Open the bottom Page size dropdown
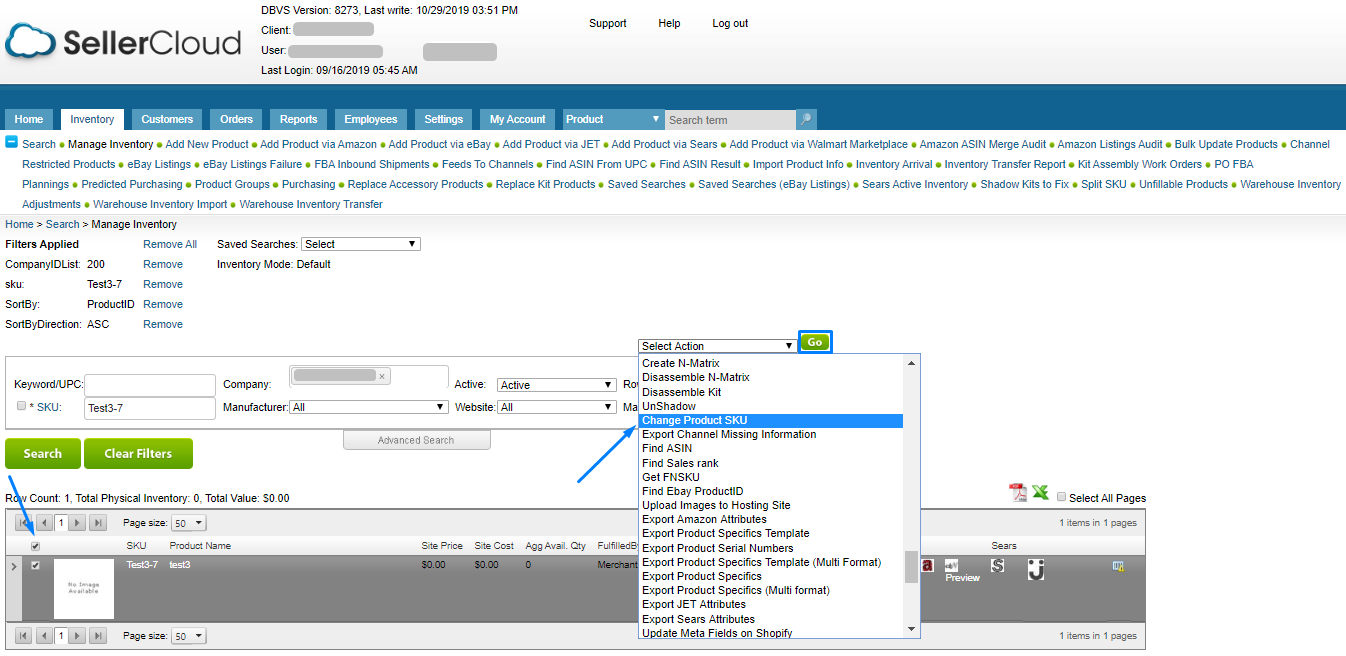The height and width of the screenshot is (656, 1346). 188,636
